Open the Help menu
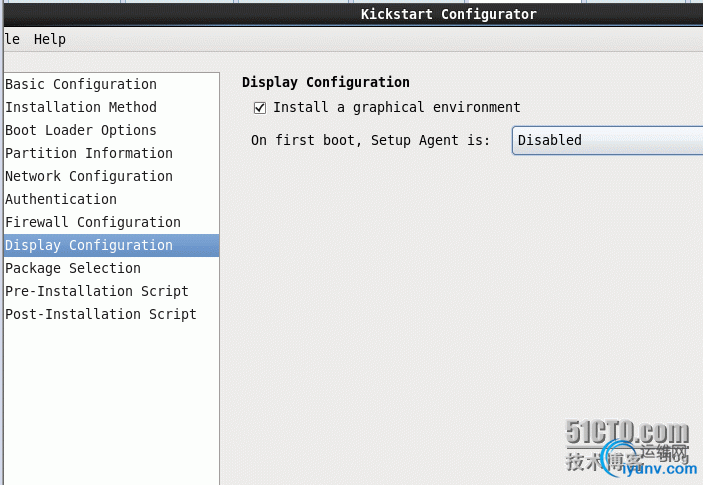 [x=50, y=39]
